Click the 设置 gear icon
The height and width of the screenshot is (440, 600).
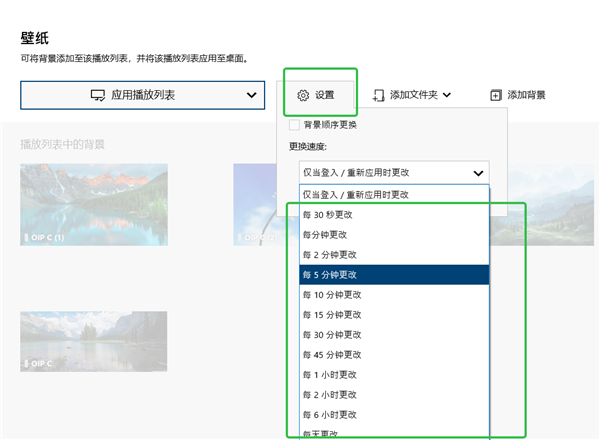[x=304, y=95]
